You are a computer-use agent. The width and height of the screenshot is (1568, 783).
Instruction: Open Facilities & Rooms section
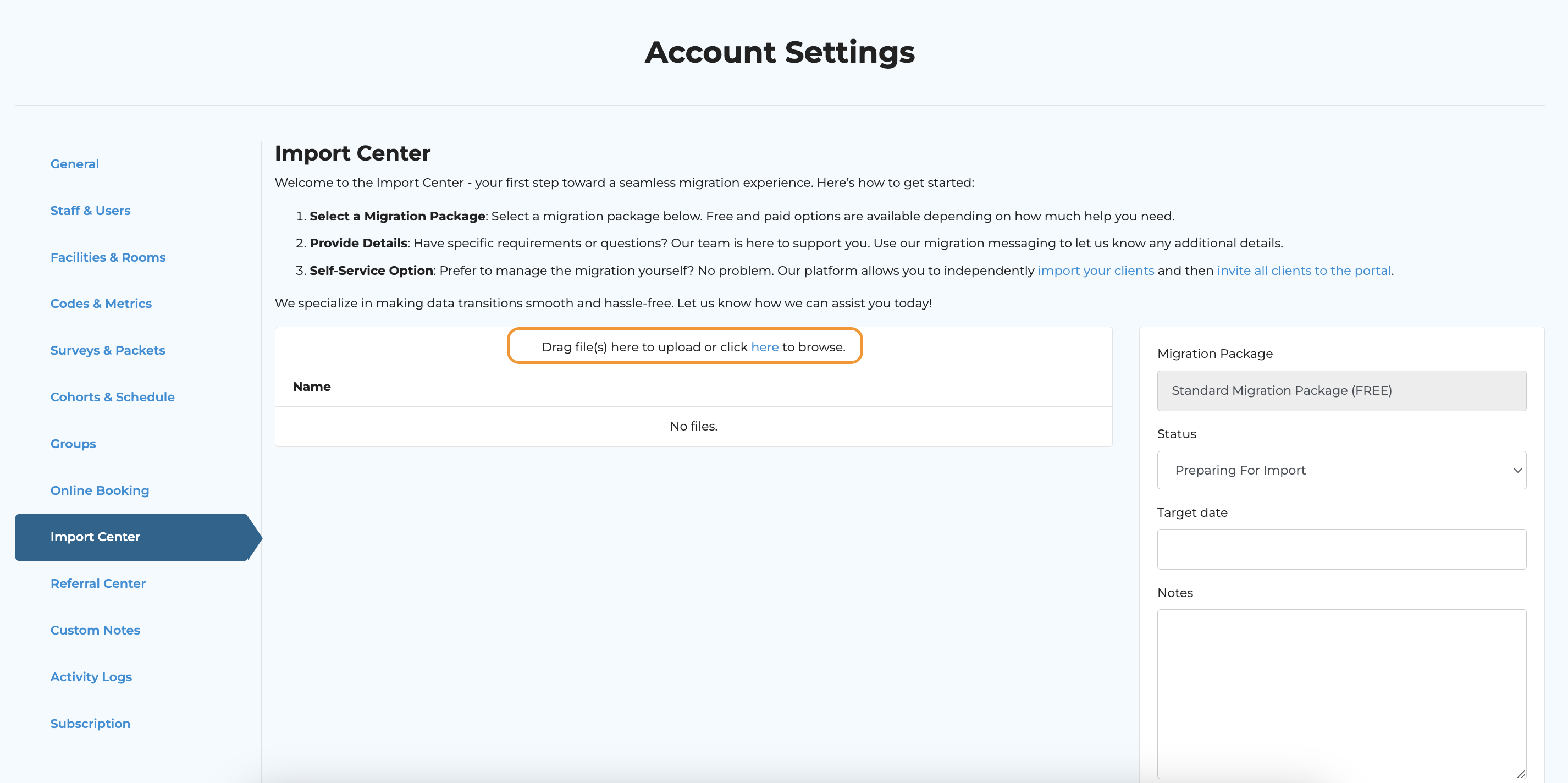108,257
